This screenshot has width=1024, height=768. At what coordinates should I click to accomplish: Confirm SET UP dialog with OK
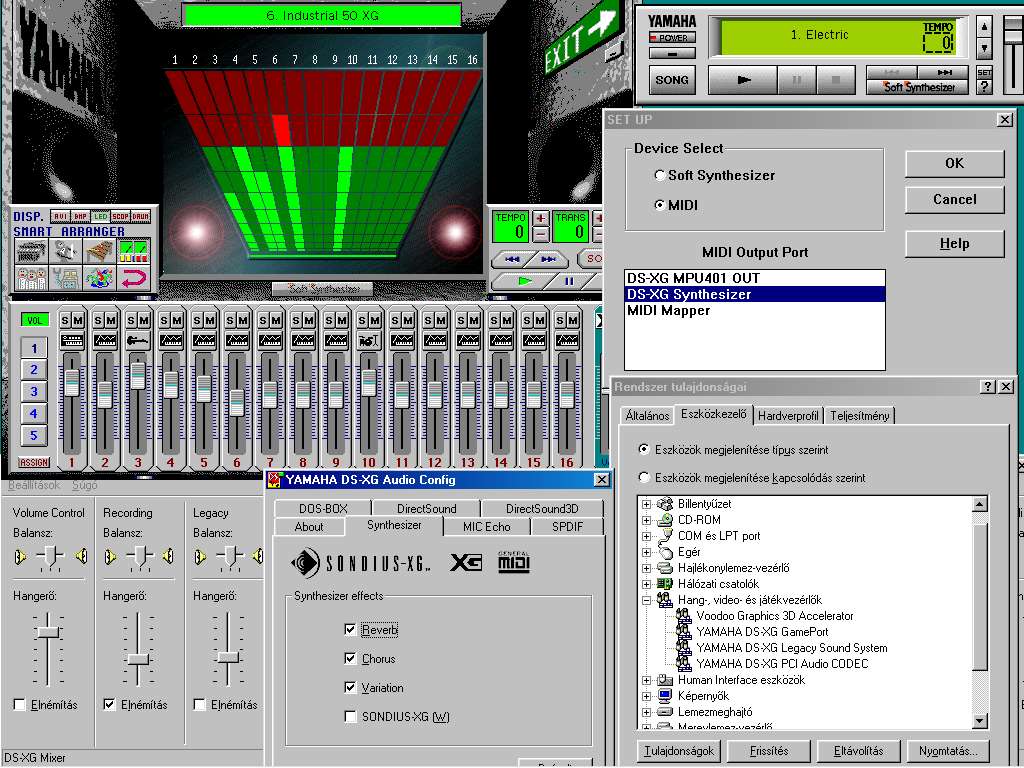coord(954,163)
